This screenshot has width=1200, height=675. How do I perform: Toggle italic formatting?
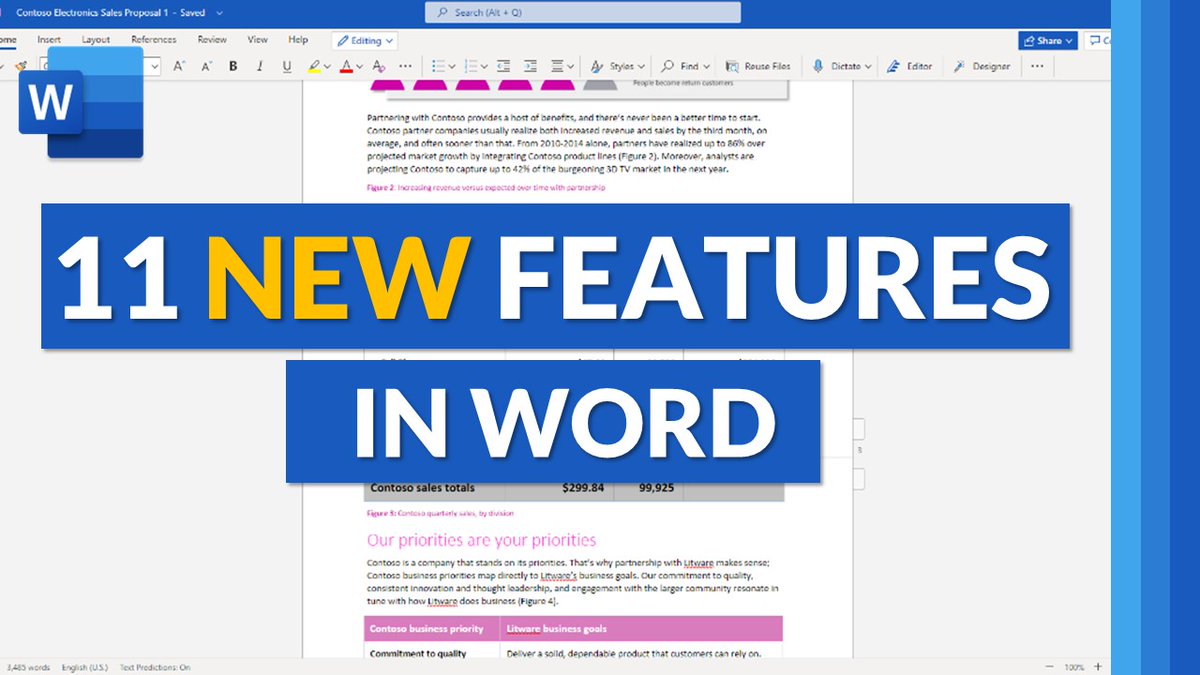tap(260, 66)
